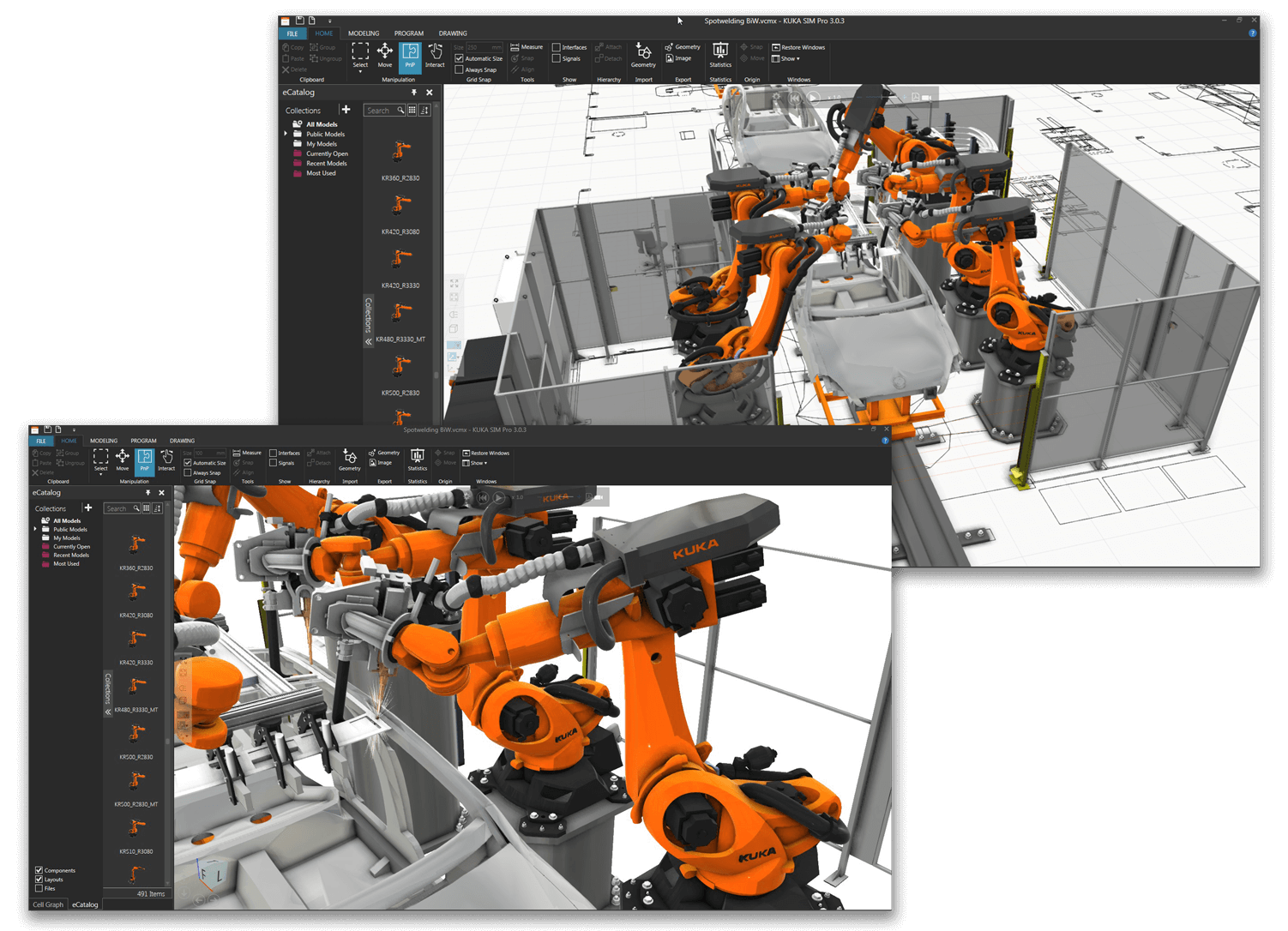Toggle the grid view icon in the front window's eCatalog
This screenshot has width=1288, height=931.
tap(147, 508)
